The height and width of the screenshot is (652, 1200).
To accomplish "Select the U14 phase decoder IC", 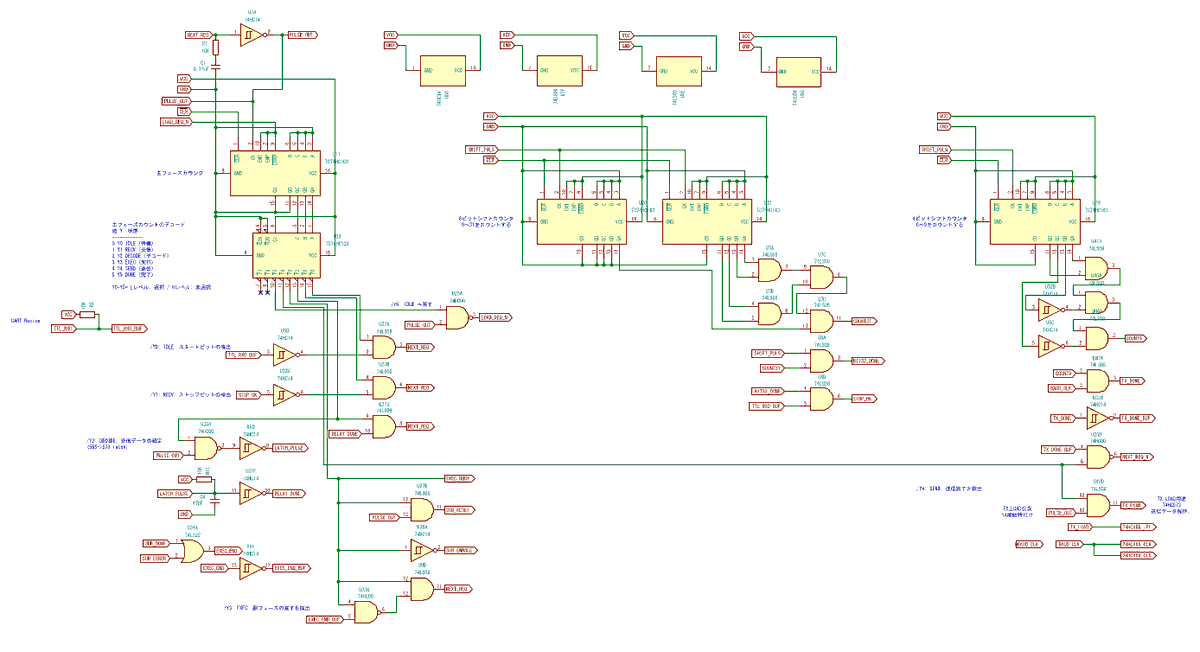I will [x=285, y=256].
